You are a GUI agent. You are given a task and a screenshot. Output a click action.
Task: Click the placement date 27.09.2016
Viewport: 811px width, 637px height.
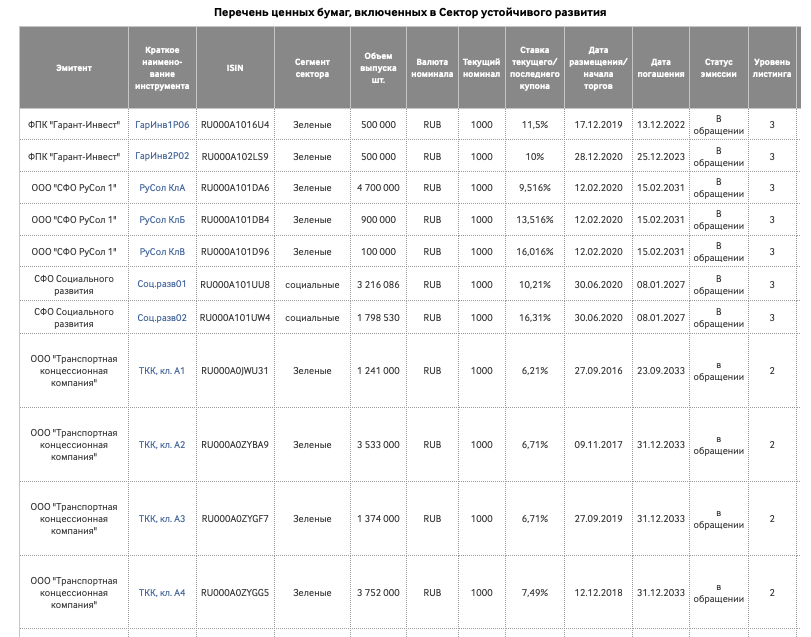coord(598,371)
